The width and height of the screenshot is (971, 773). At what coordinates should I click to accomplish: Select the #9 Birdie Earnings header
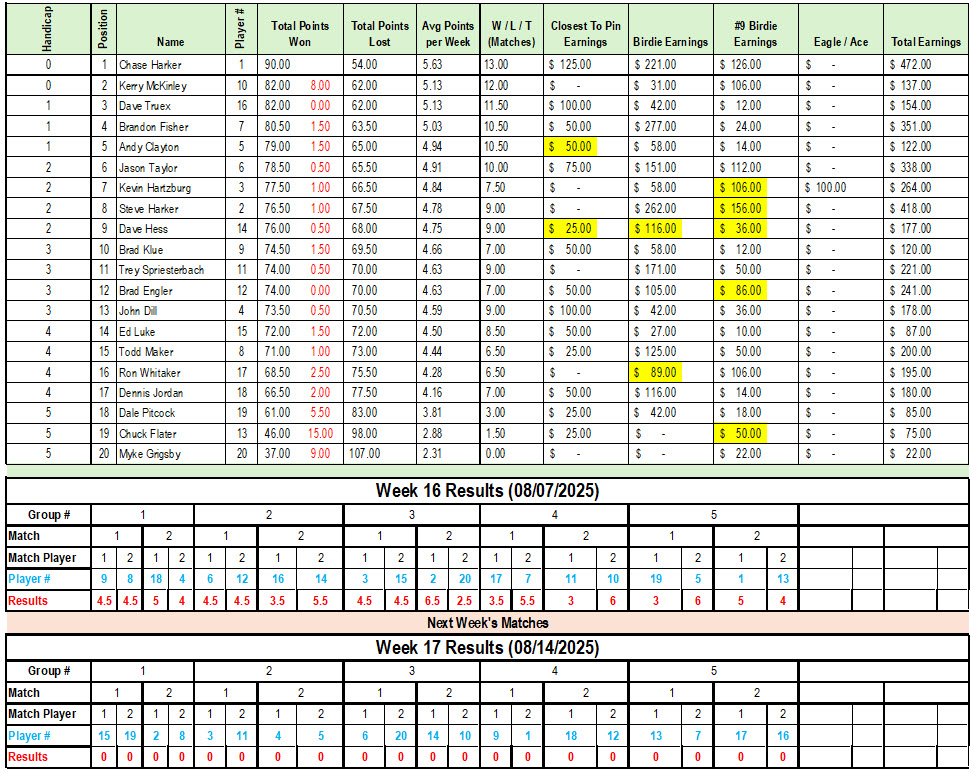755,34
